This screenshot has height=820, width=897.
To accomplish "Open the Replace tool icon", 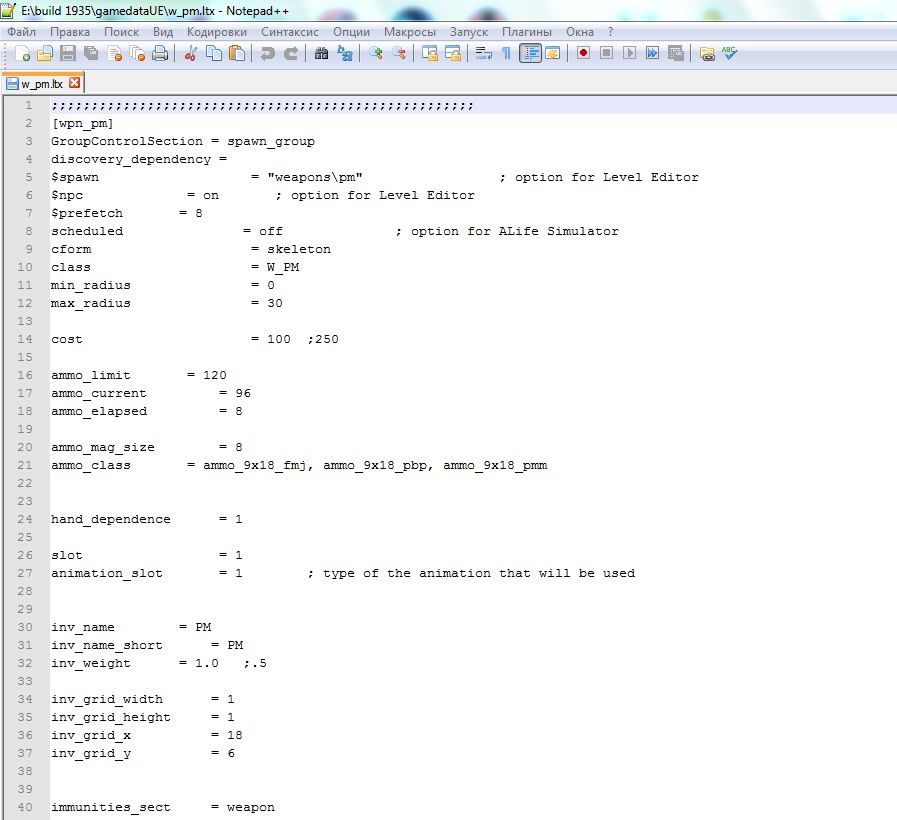I will click(x=345, y=54).
